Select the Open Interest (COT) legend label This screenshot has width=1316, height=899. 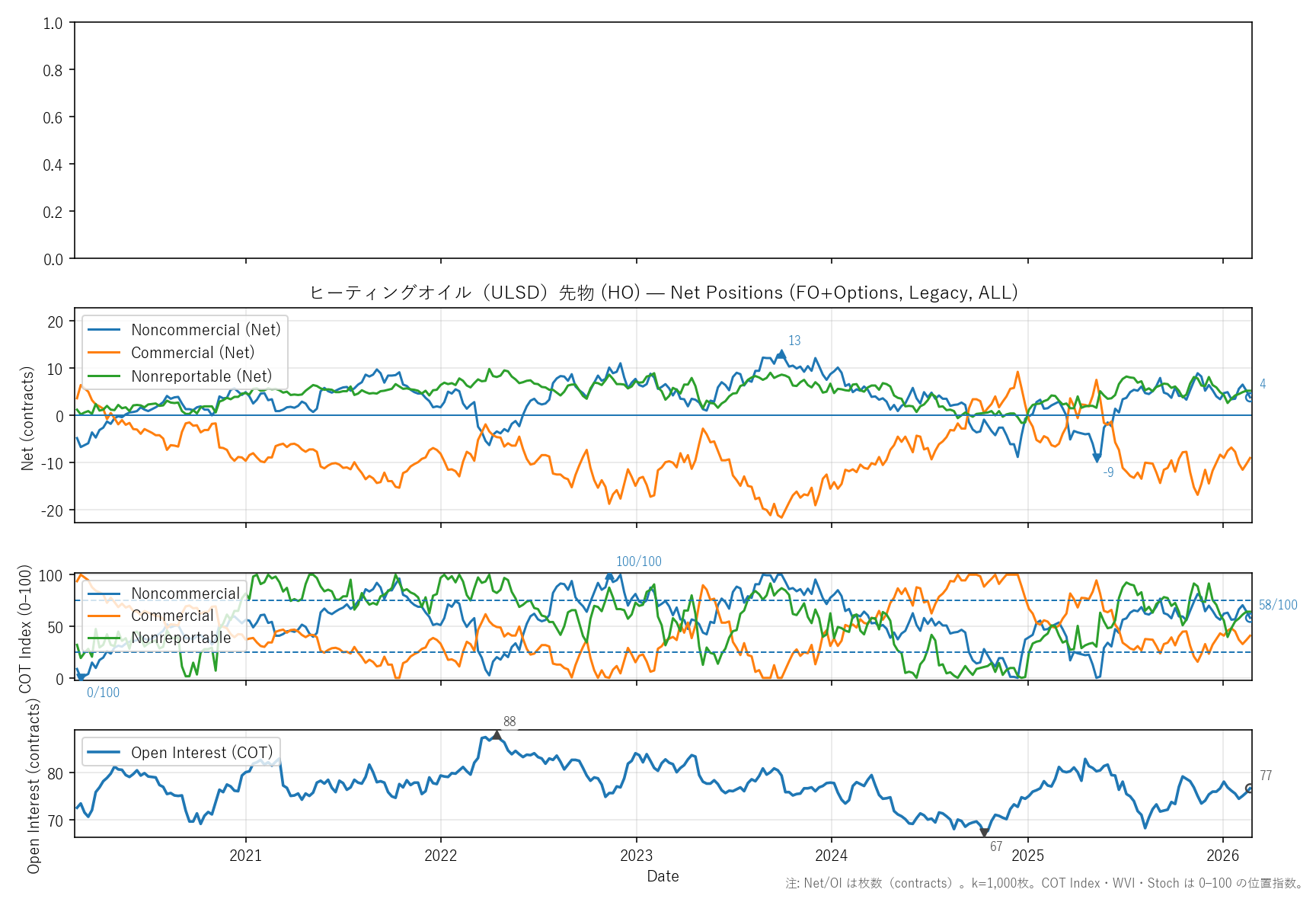(202, 753)
